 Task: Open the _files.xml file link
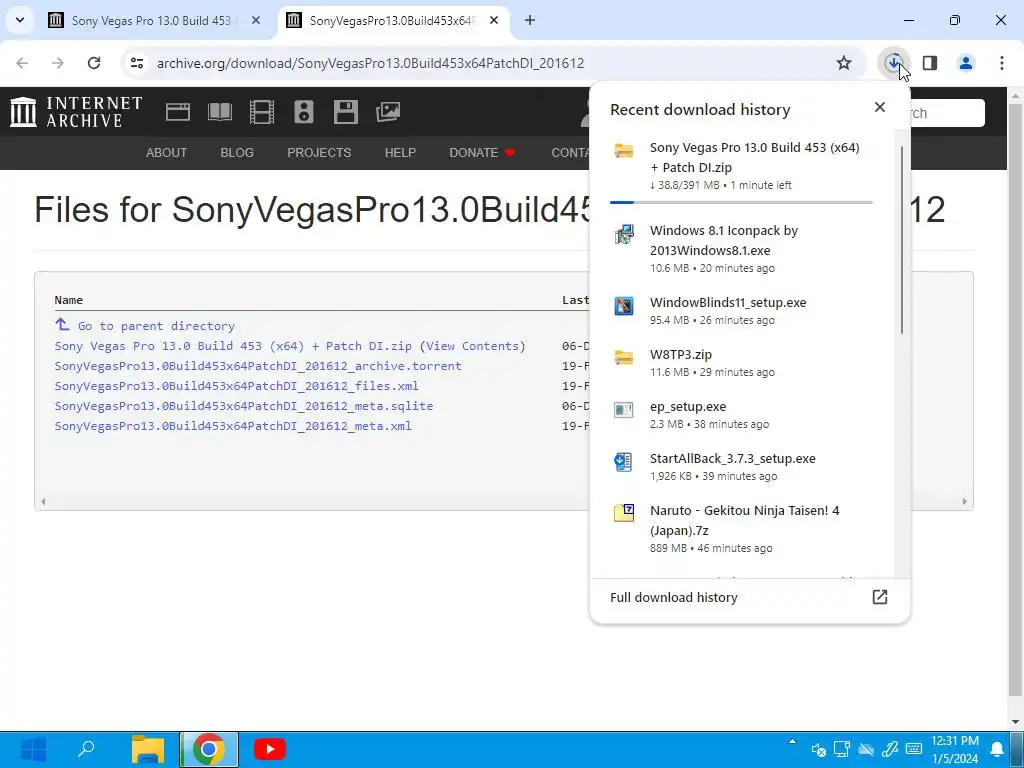[236, 385]
